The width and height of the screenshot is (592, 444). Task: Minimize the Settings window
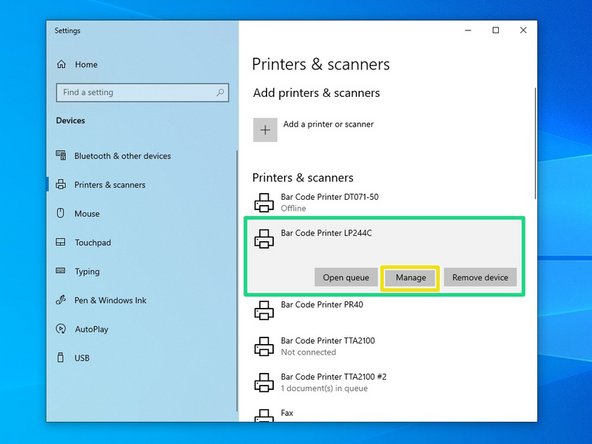point(468,30)
